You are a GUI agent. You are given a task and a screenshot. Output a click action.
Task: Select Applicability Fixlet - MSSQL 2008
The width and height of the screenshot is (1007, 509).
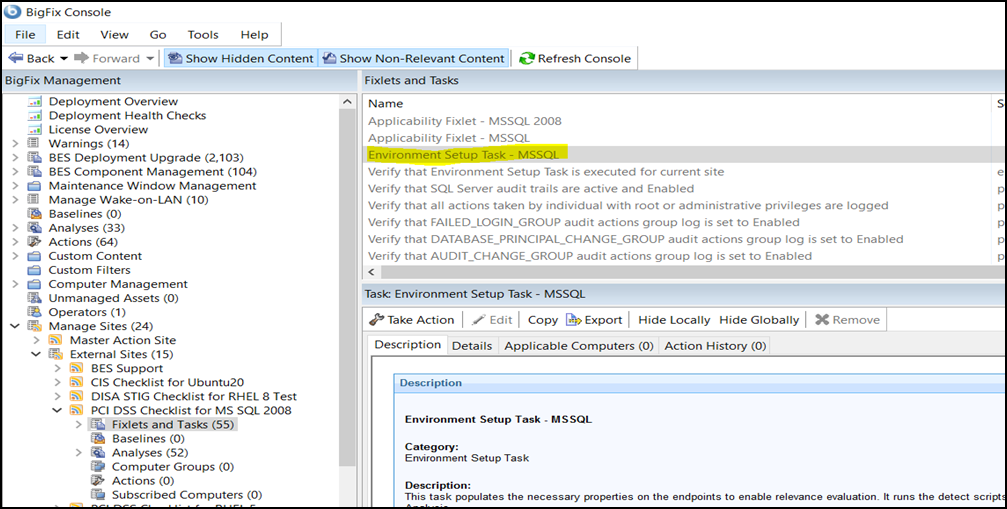point(464,121)
